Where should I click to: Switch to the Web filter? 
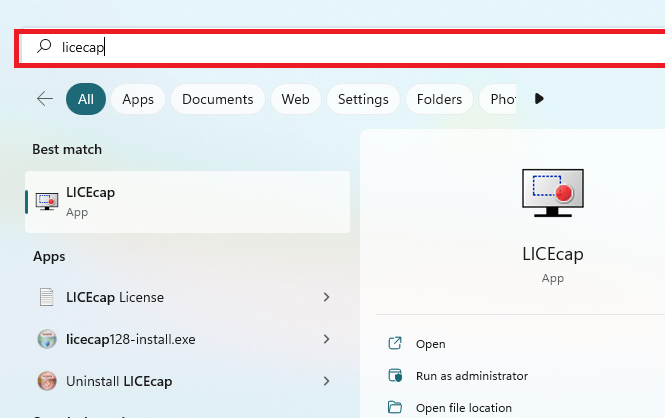[296, 99]
